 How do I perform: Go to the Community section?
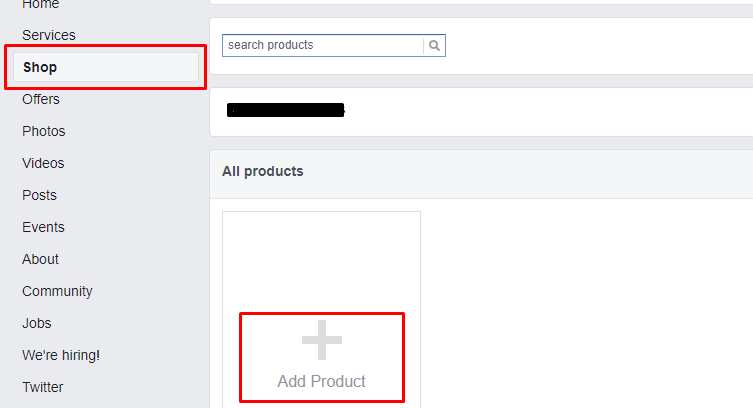pos(57,291)
